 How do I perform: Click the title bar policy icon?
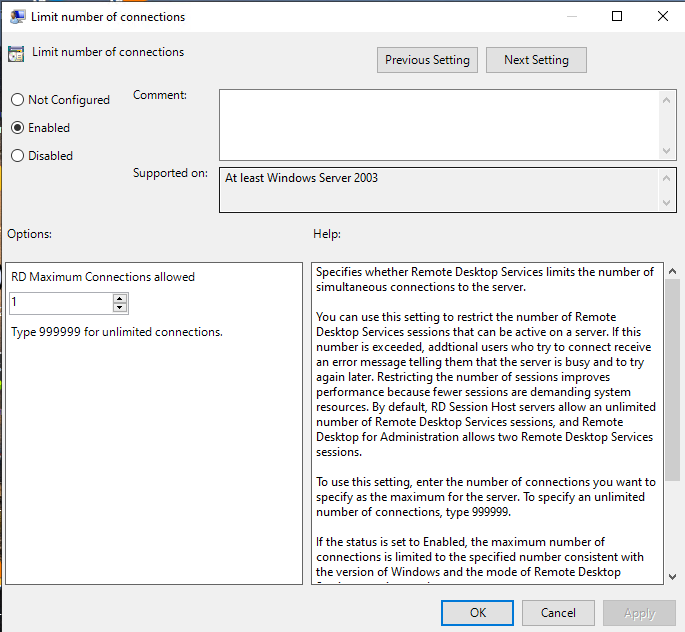(x=17, y=17)
